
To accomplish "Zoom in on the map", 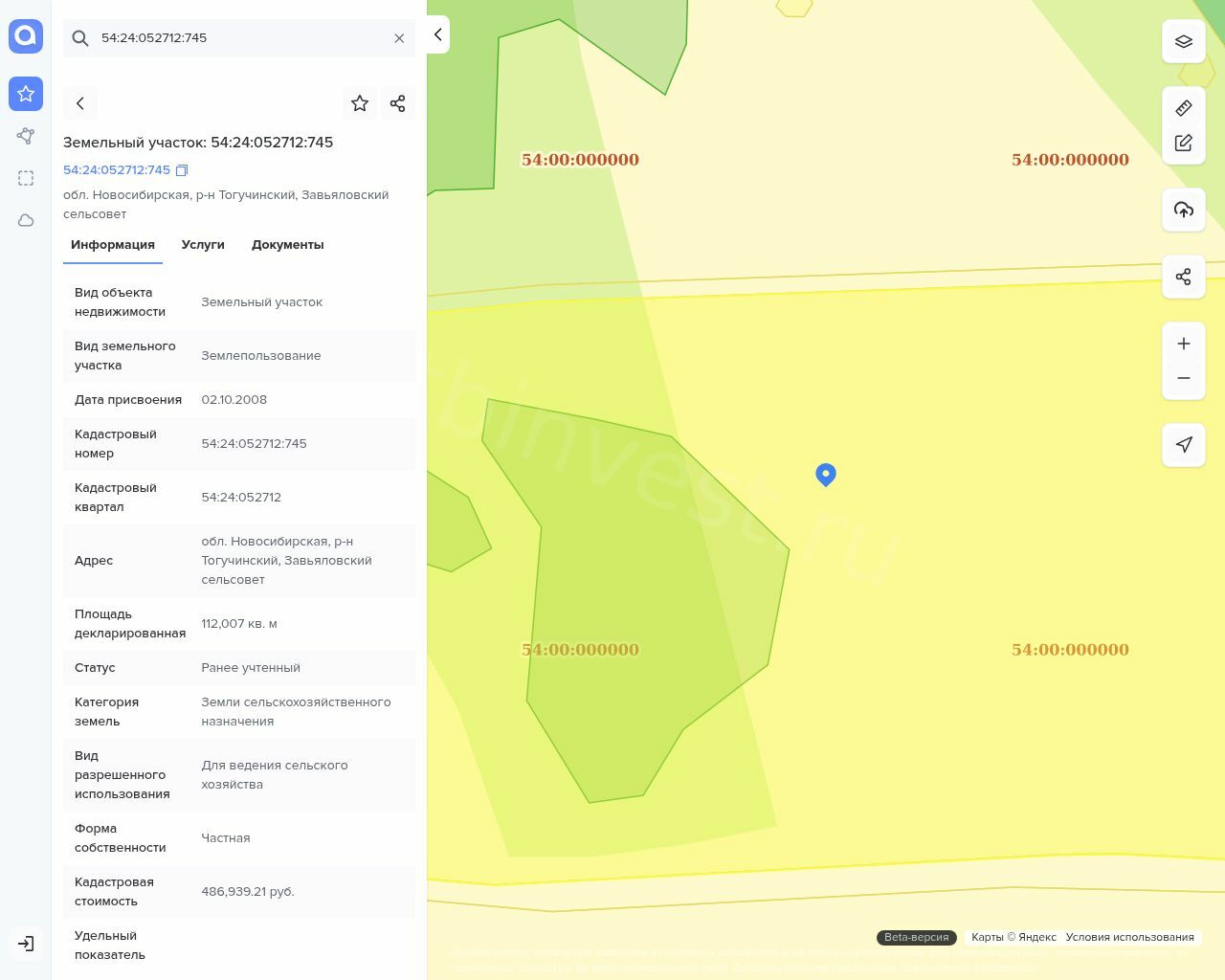I will [1183, 344].
